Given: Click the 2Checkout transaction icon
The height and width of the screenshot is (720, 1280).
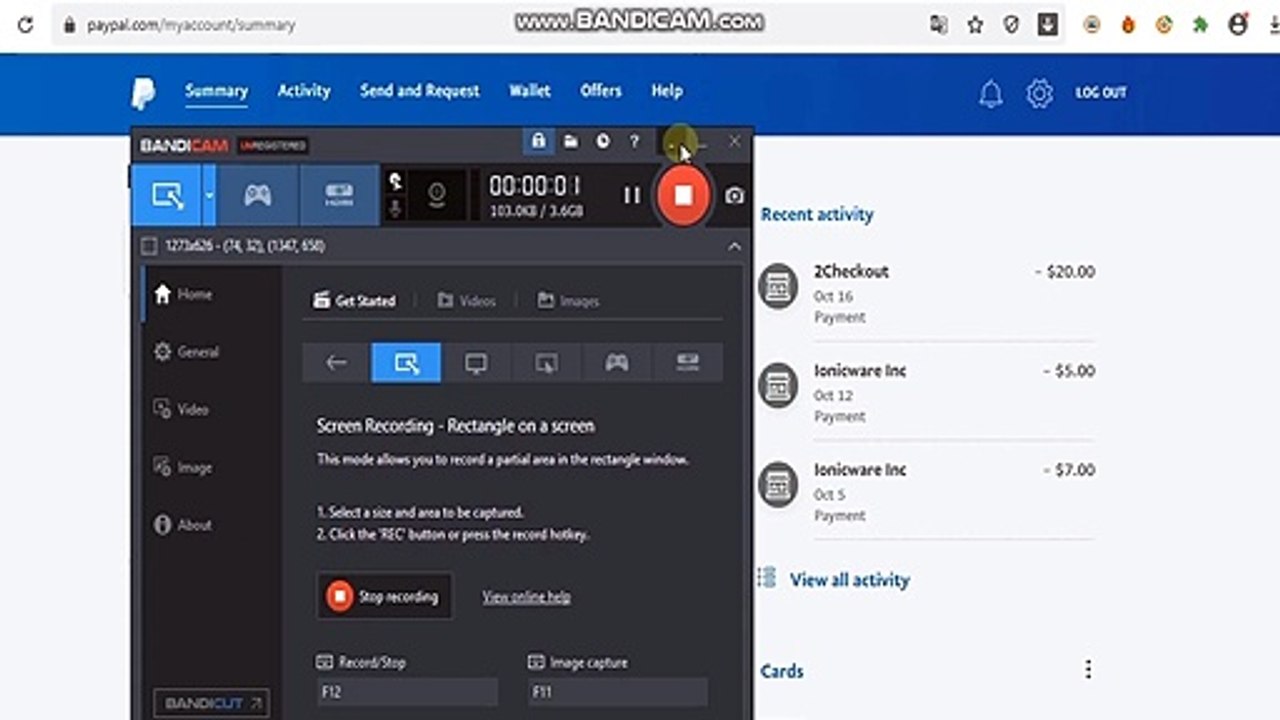Looking at the screenshot, I should click(778, 286).
